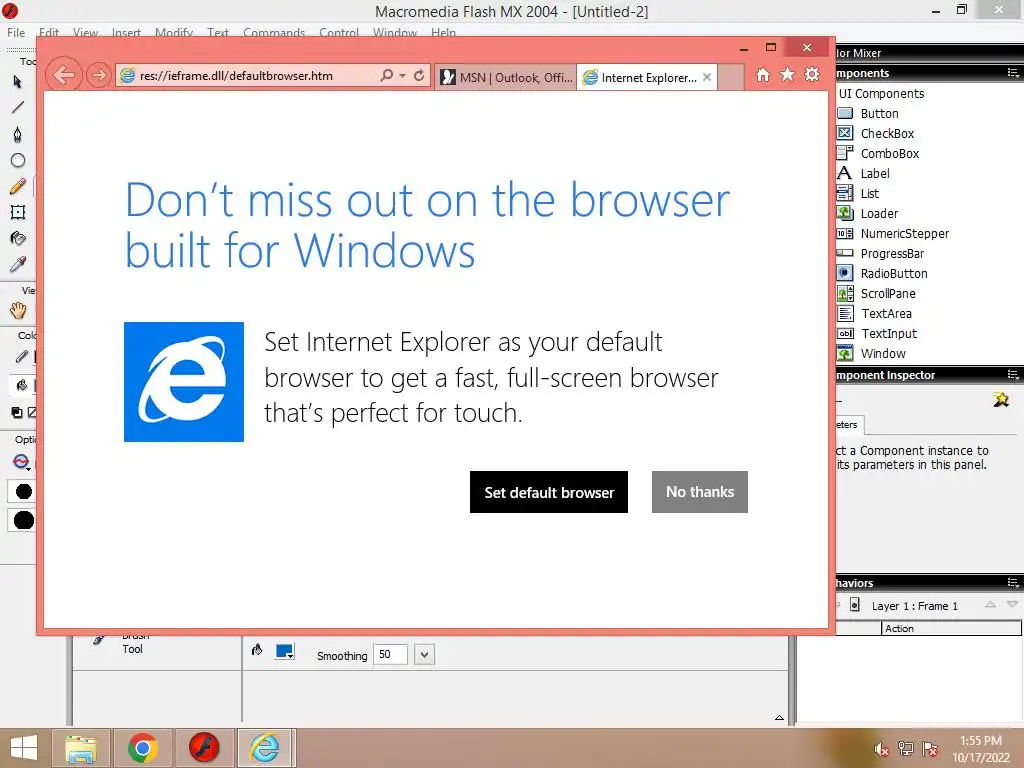Click the muted volume tray icon
The width and height of the screenshot is (1024, 768).
pyautogui.click(x=881, y=749)
